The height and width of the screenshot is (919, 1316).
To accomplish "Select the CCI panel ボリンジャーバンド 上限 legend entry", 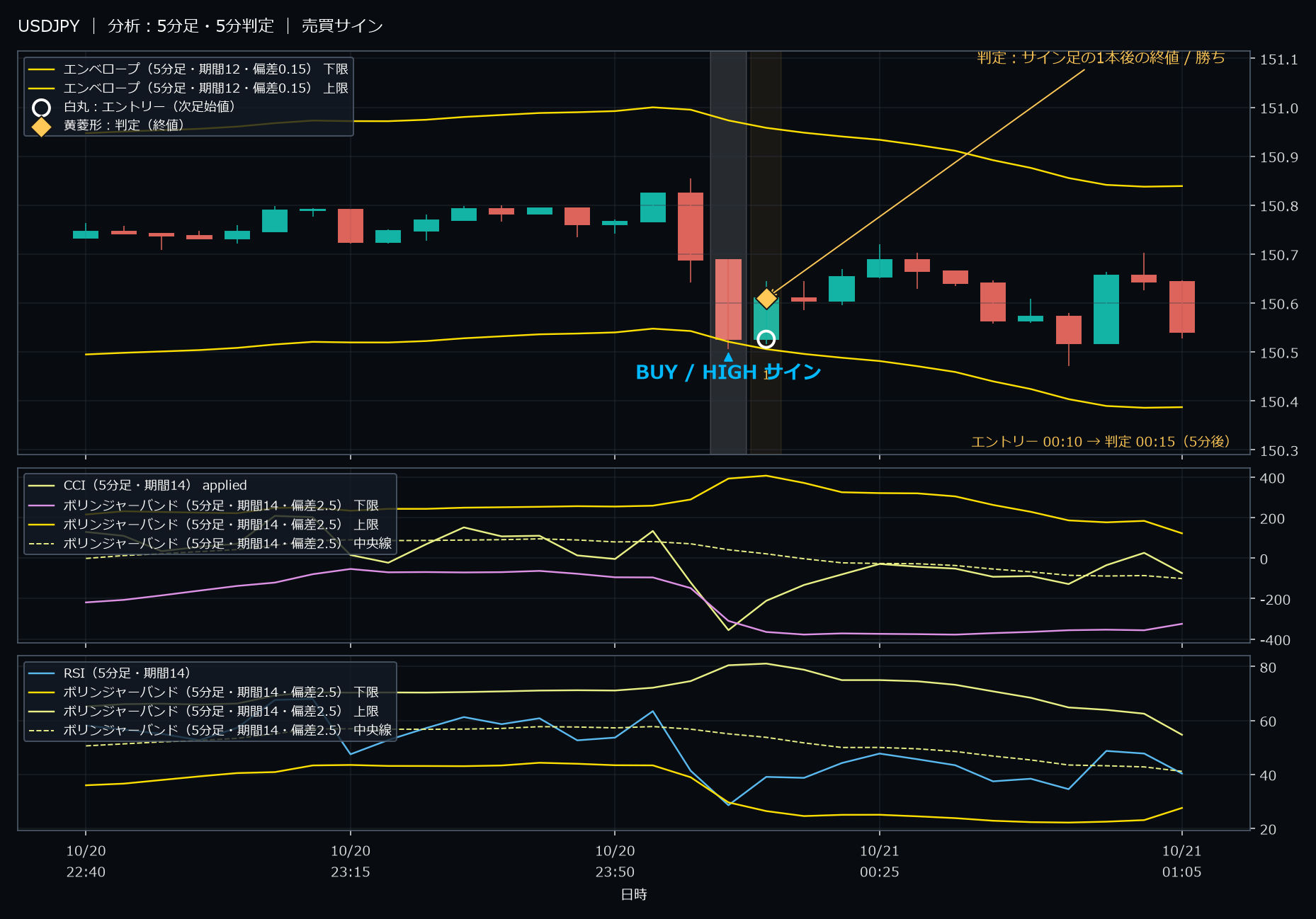I will click(203, 525).
